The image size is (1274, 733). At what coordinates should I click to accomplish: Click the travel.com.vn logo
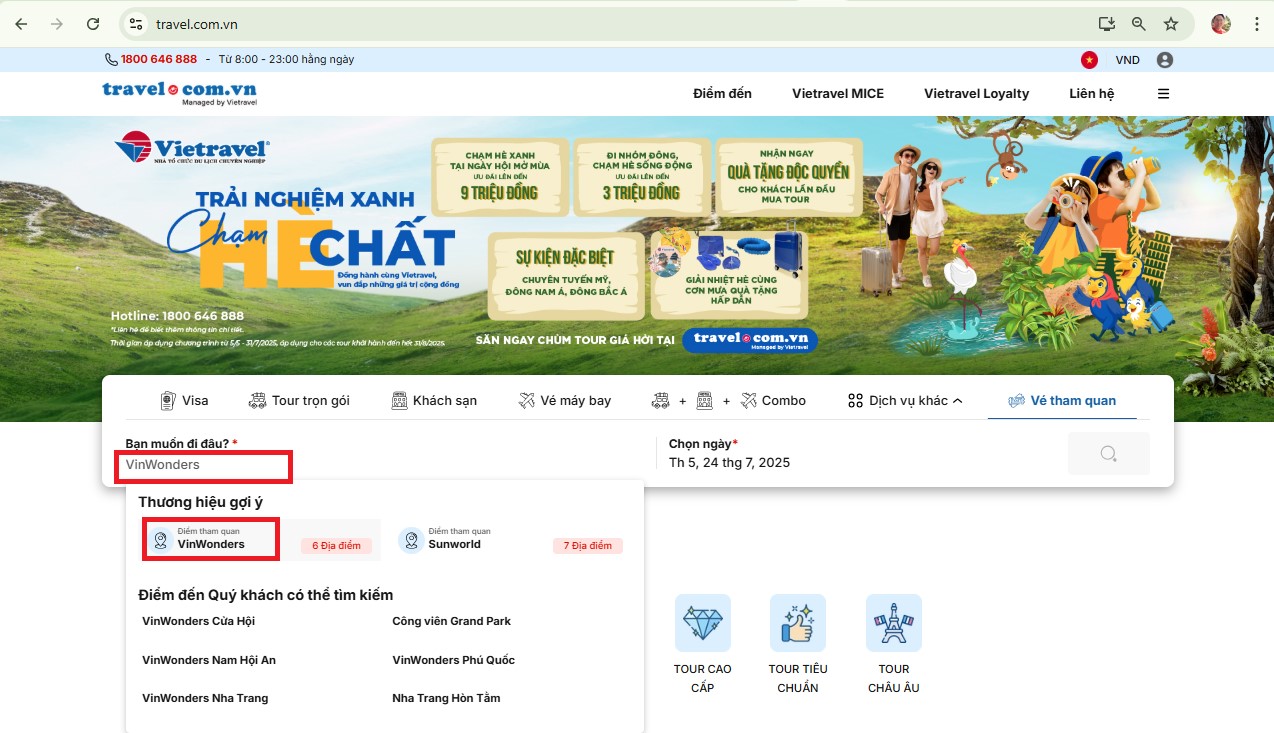[179, 93]
